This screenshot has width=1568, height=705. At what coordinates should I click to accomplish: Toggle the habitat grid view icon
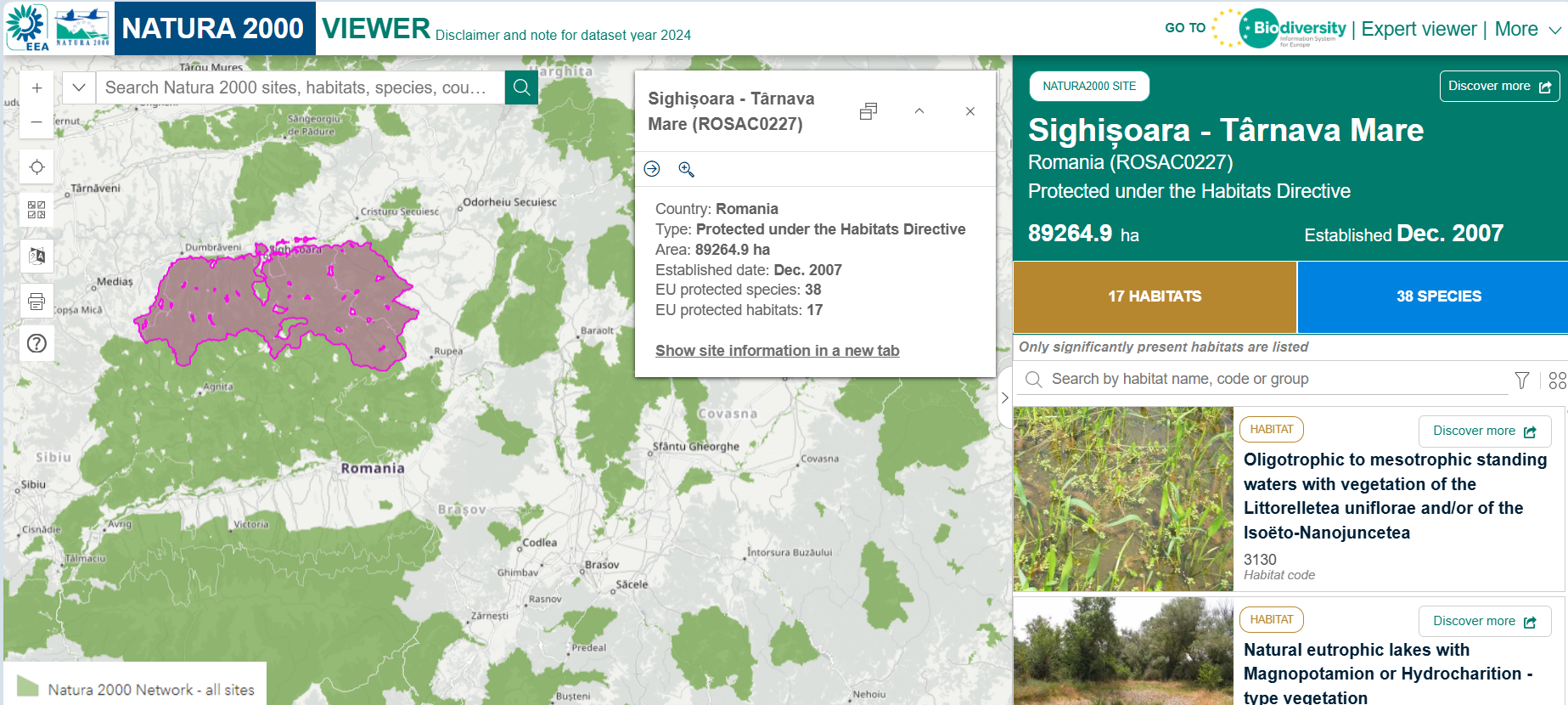click(1557, 380)
